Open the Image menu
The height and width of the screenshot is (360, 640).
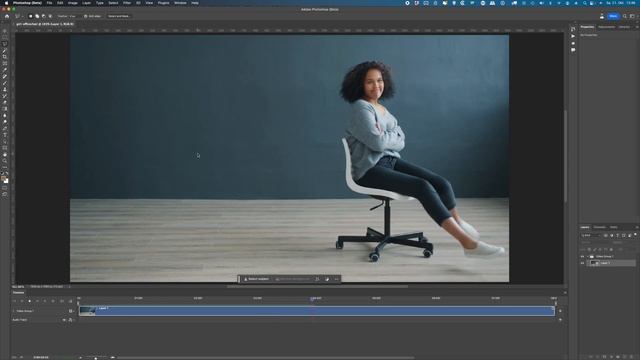(72, 3)
